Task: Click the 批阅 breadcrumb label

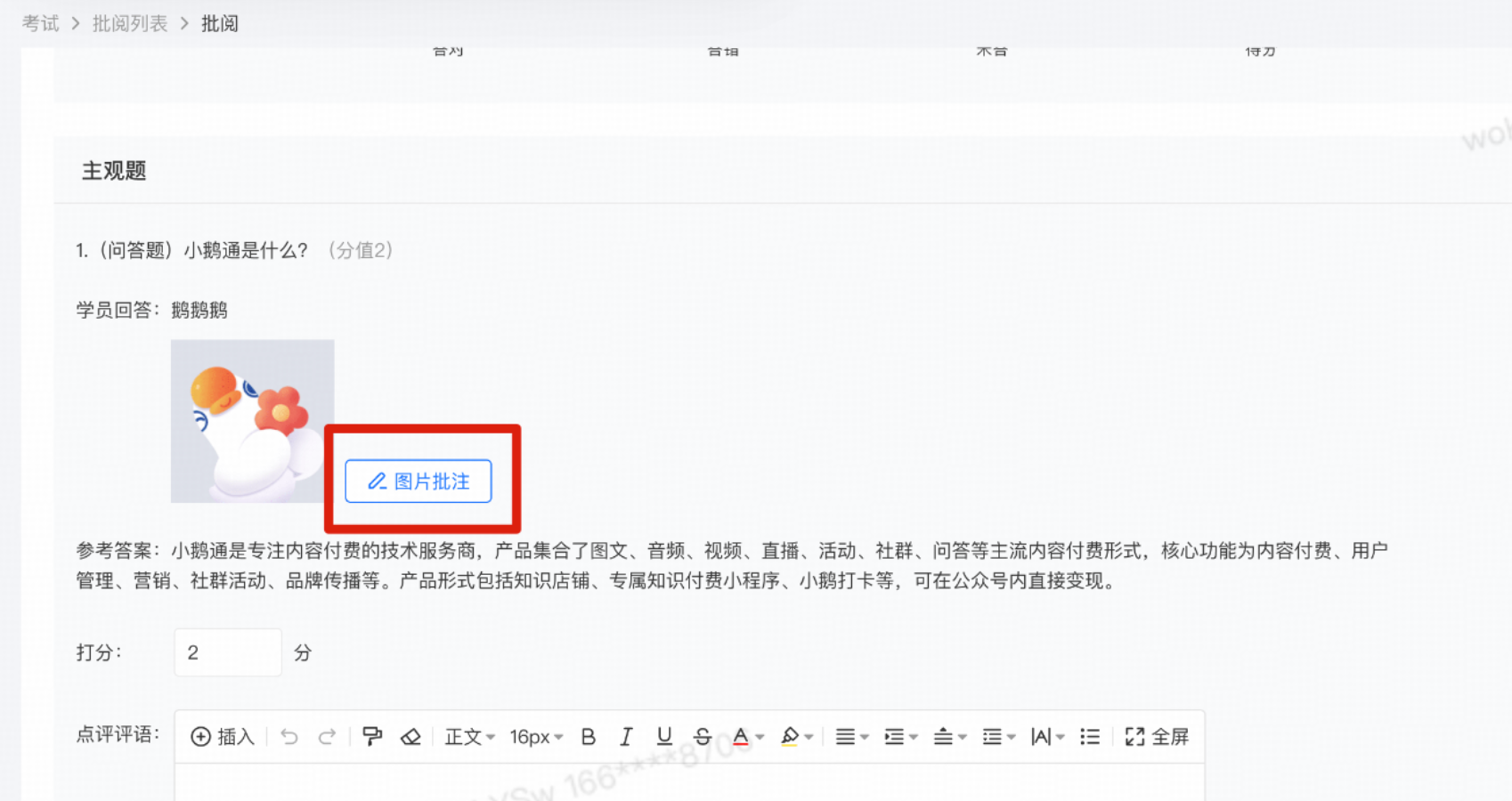Action: pos(220,22)
